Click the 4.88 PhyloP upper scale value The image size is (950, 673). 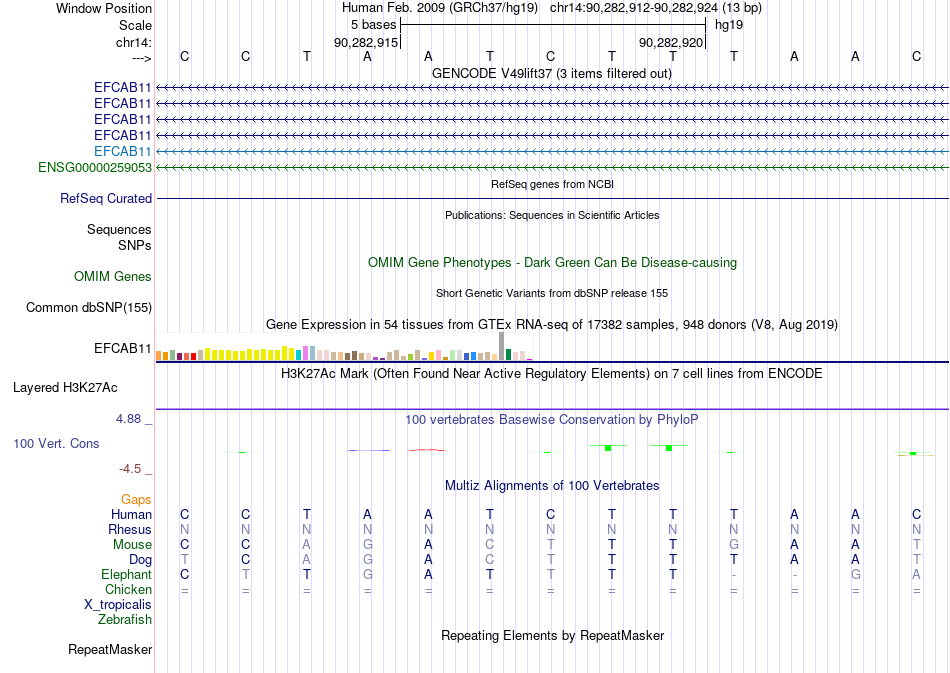pos(128,419)
